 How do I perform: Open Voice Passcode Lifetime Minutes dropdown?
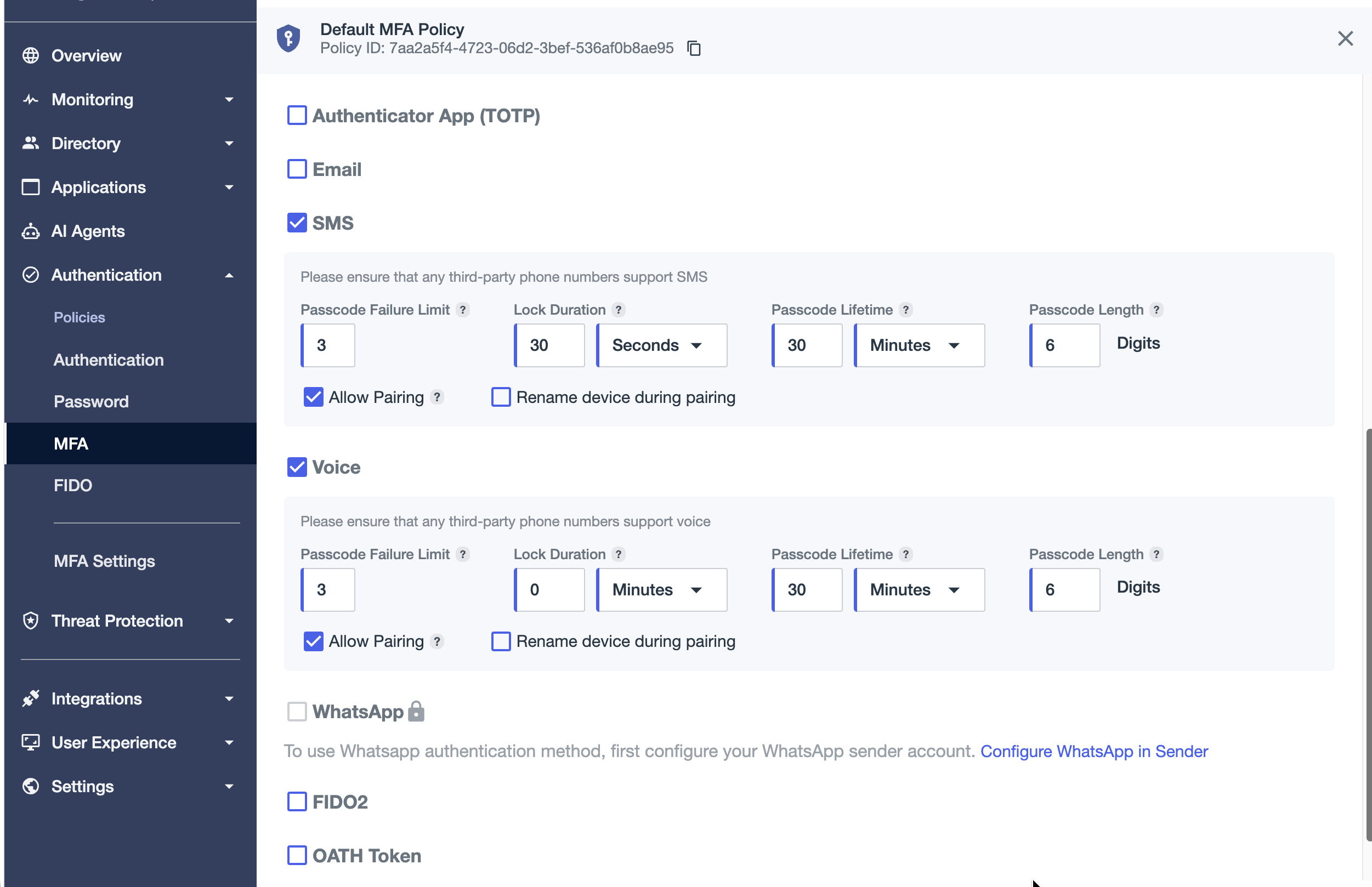[x=919, y=589]
